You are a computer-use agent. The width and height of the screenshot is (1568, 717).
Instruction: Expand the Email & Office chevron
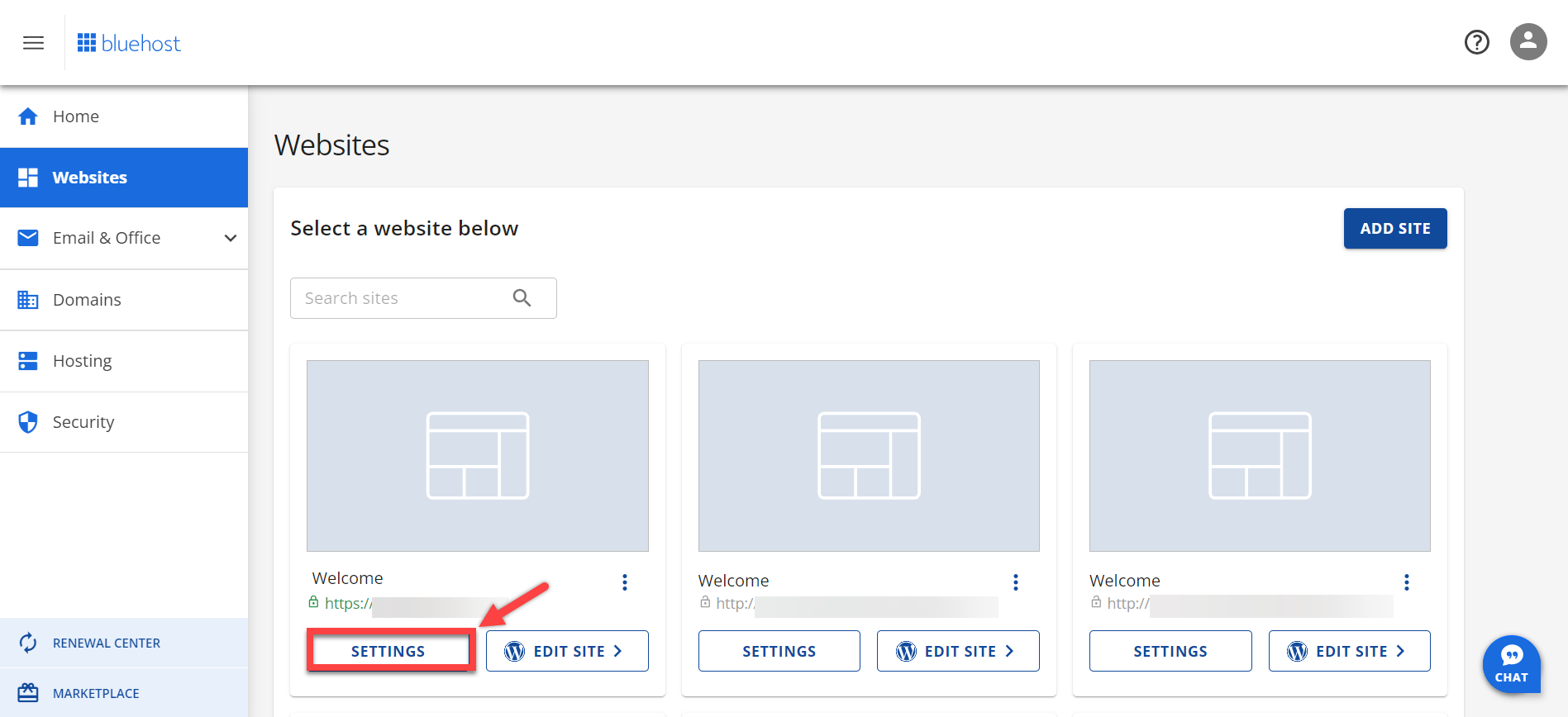click(231, 238)
